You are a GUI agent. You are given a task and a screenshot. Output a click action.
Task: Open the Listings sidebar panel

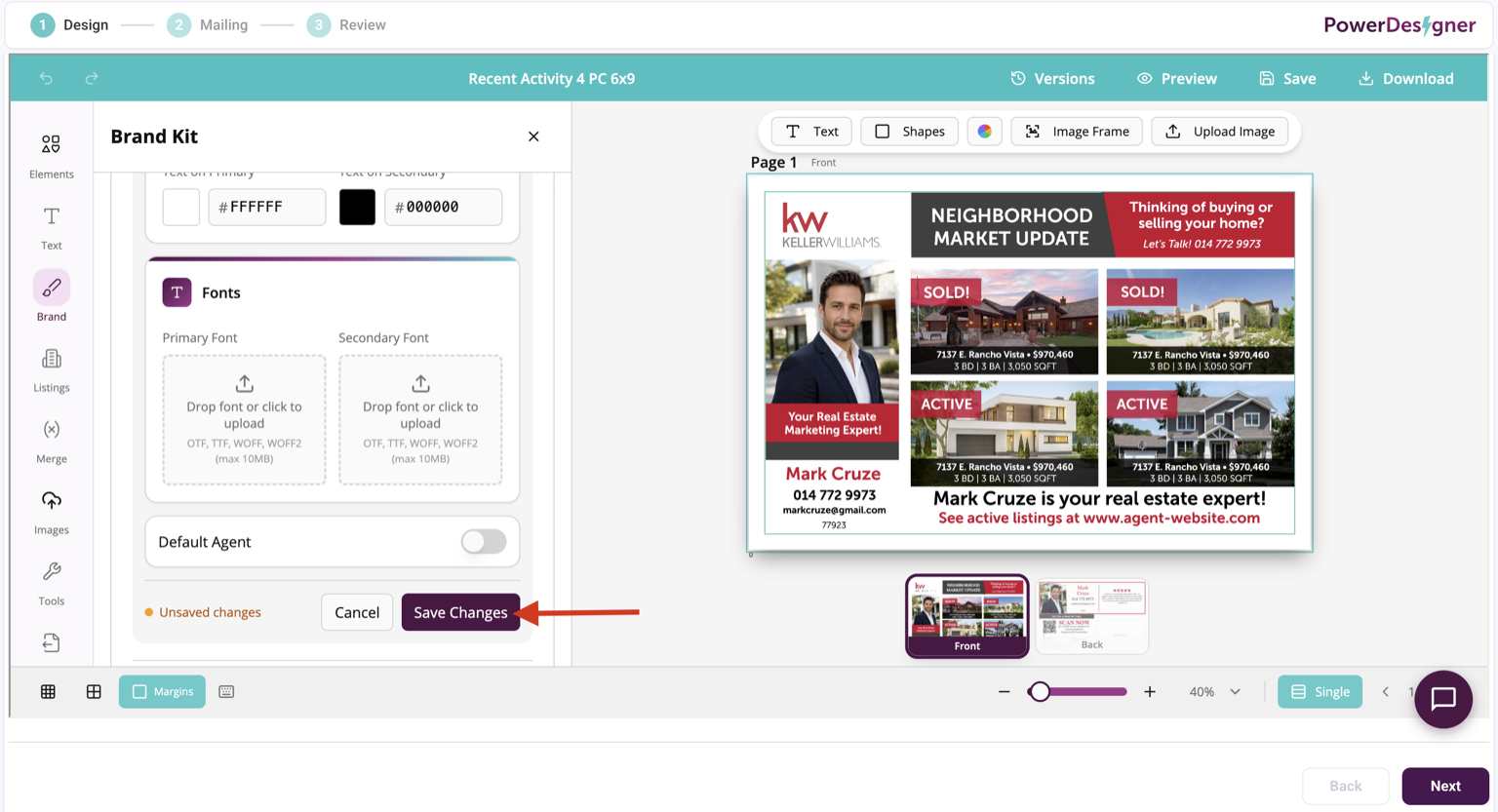[x=51, y=369]
